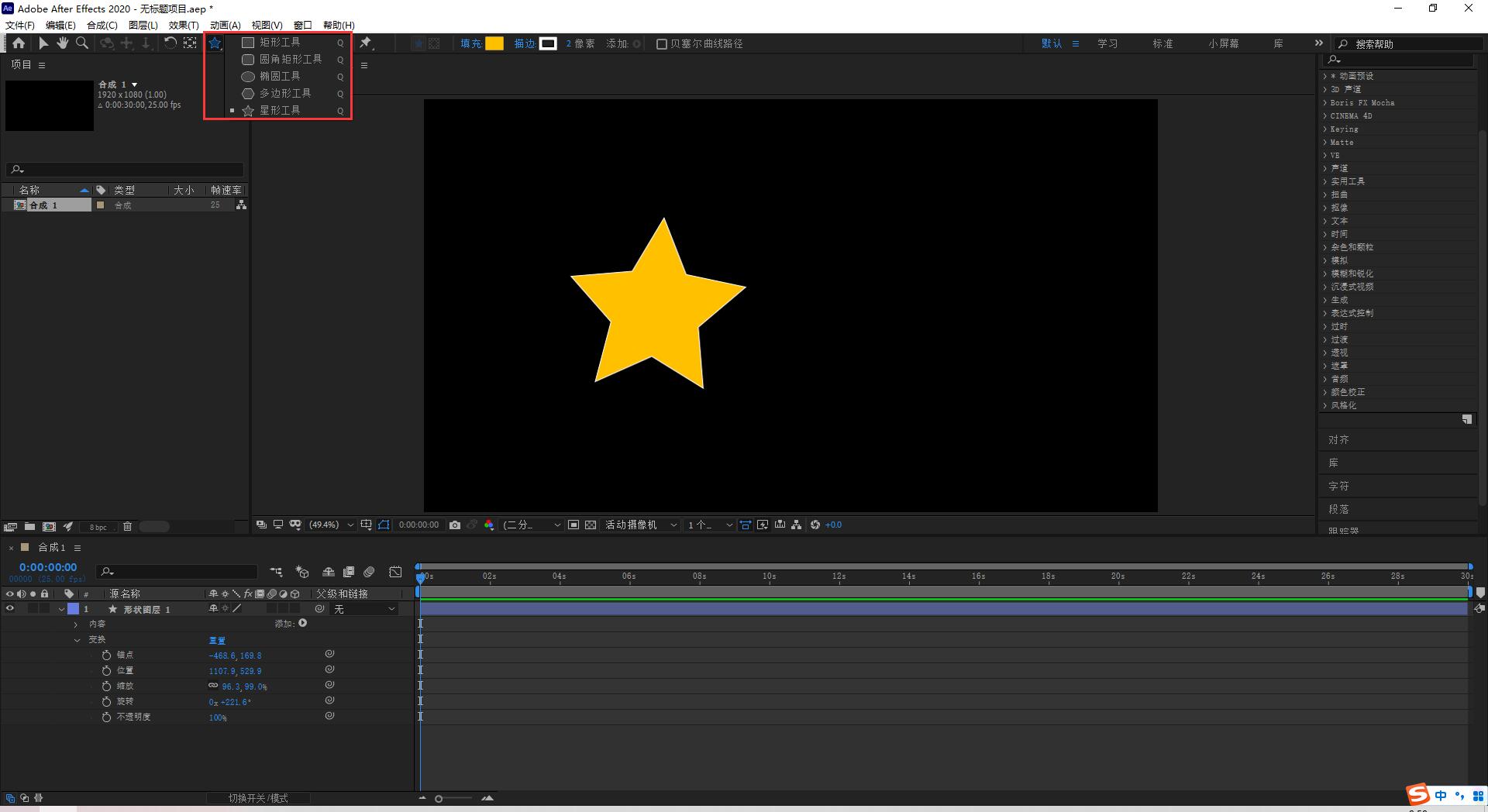Reset exposure icon beside +0.0
Image resolution: width=1488 pixels, height=812 pixels.
point(815,525)
